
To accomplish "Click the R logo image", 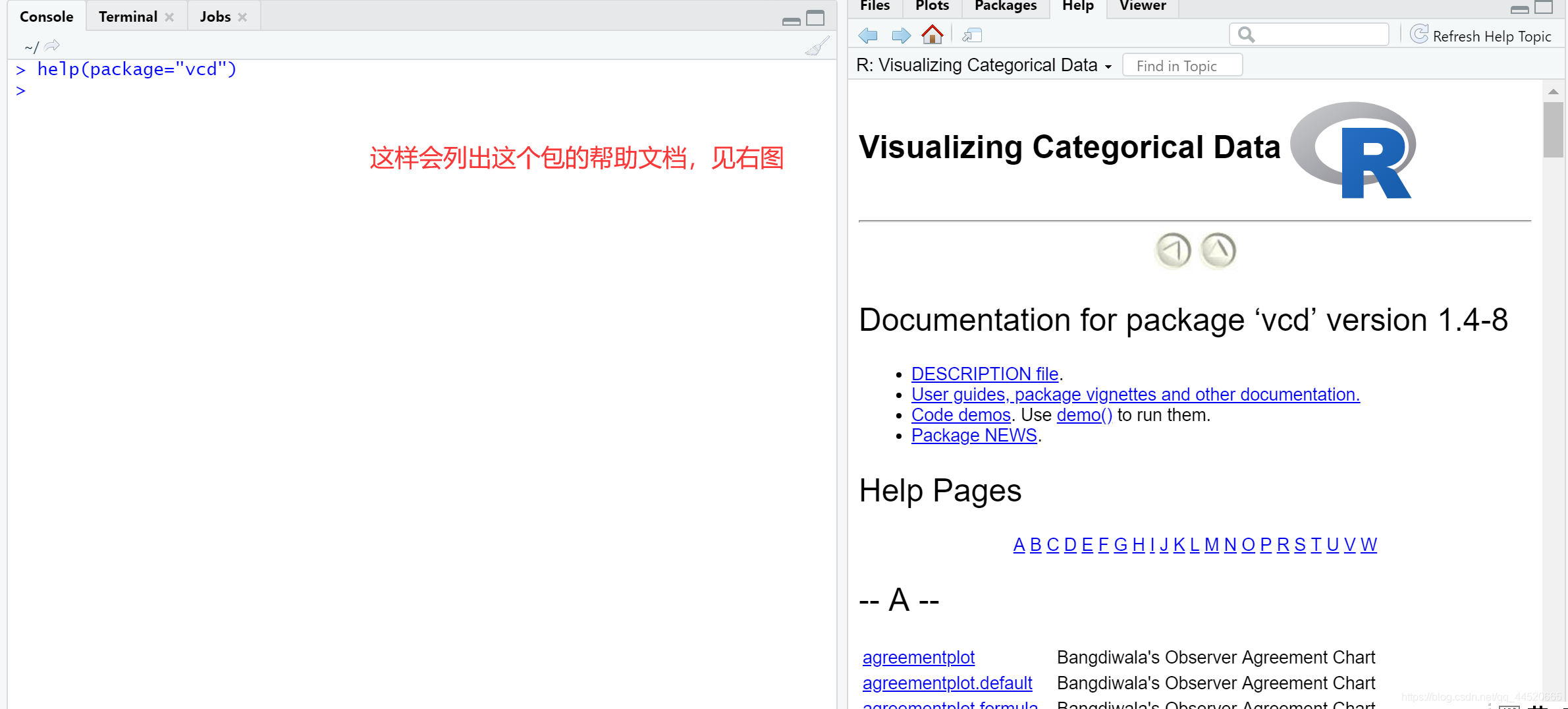I will [x=1353, y=150].
